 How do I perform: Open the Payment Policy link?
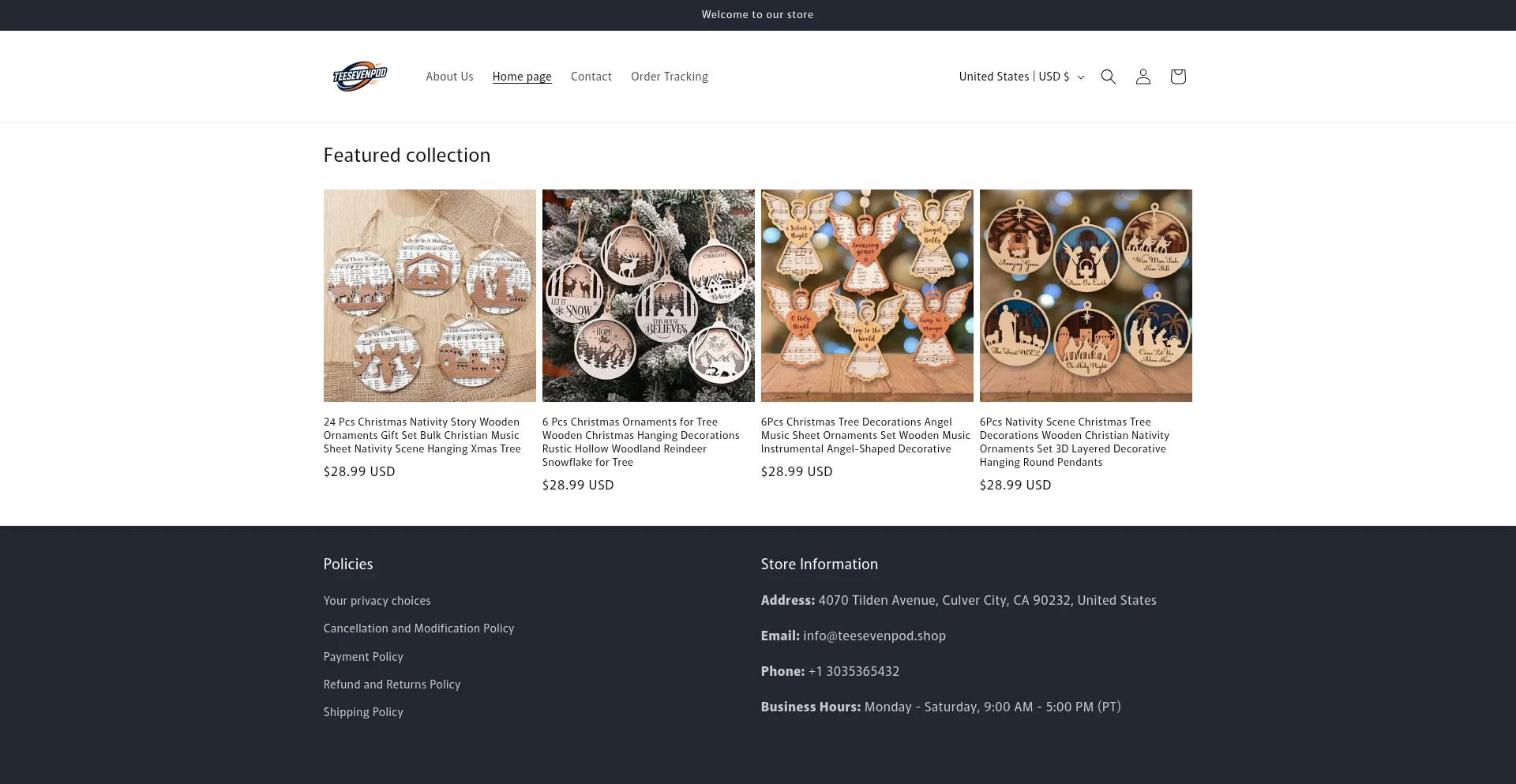tap(363, 657)
